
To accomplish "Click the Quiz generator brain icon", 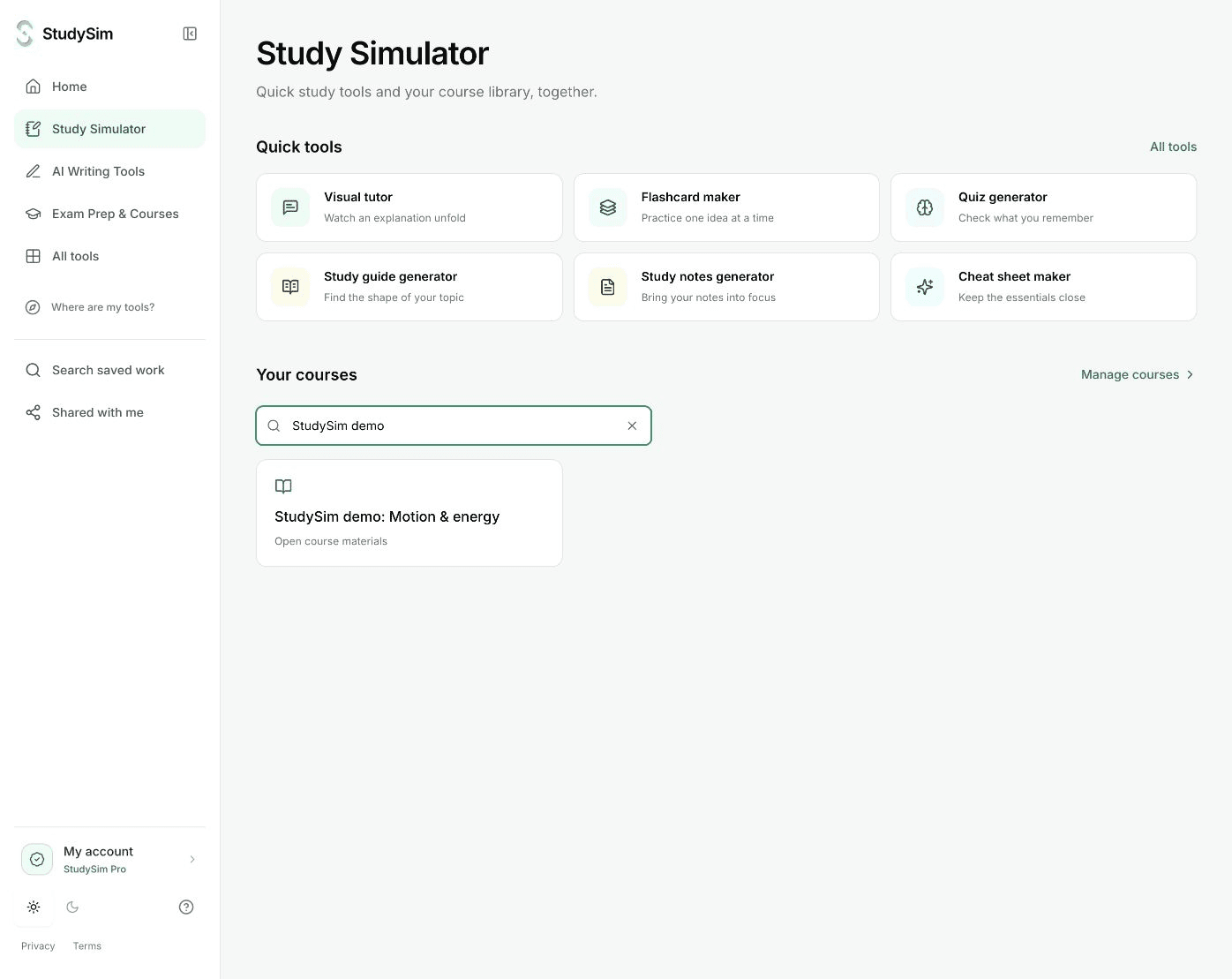I will click(x=925, y=207).
